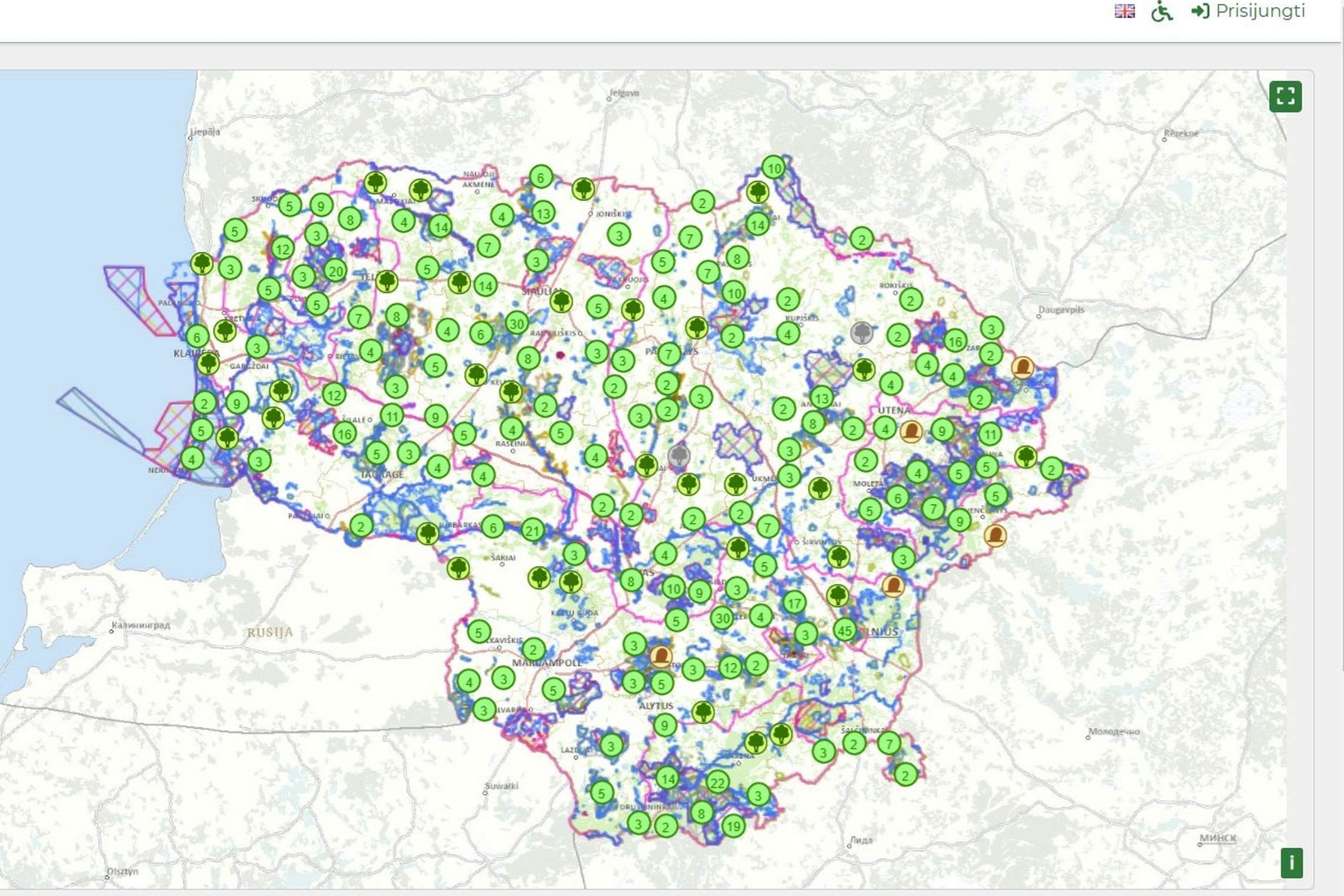Select the green tree marker near Joniškis
The image size is (1344, 896).
click(583, 189)
